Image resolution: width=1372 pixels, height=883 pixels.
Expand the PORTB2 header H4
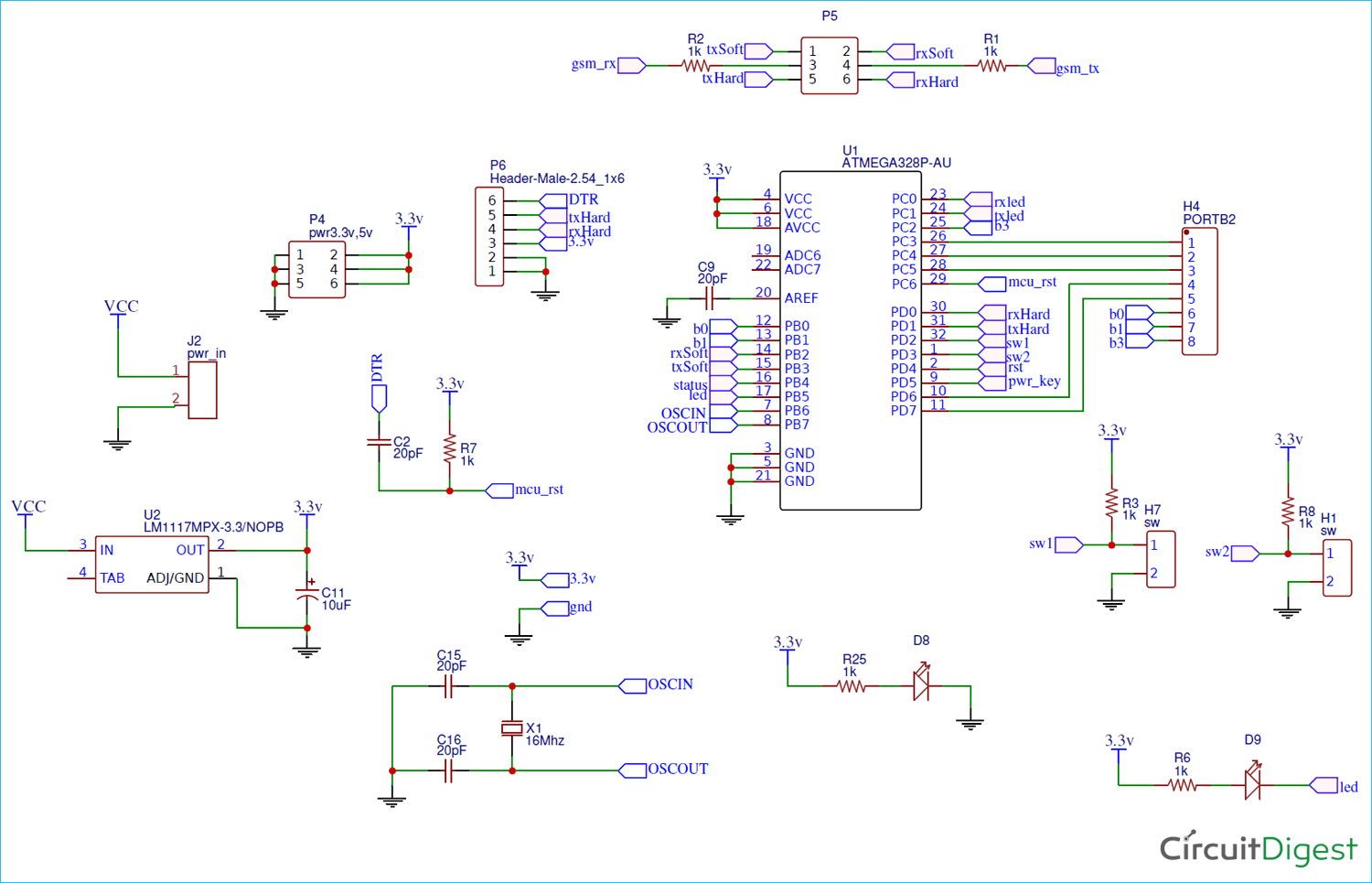click(1199, 293)
